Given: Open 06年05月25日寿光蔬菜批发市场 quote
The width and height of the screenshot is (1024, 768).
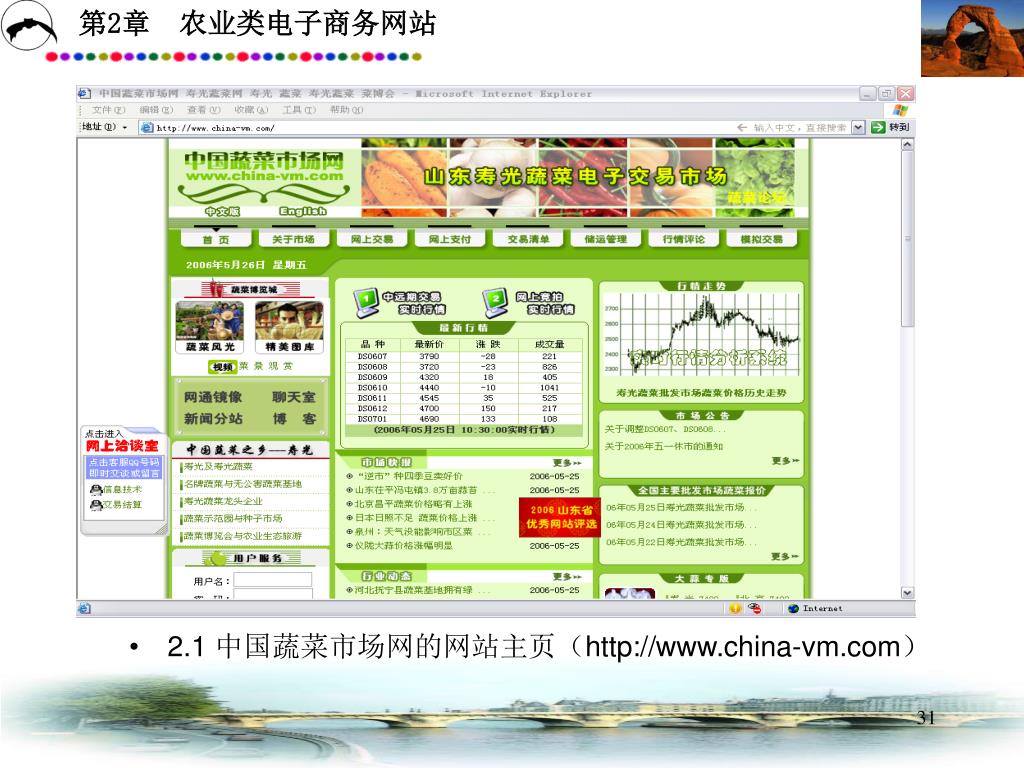Looking at the screenshot, I should [681, 507].
